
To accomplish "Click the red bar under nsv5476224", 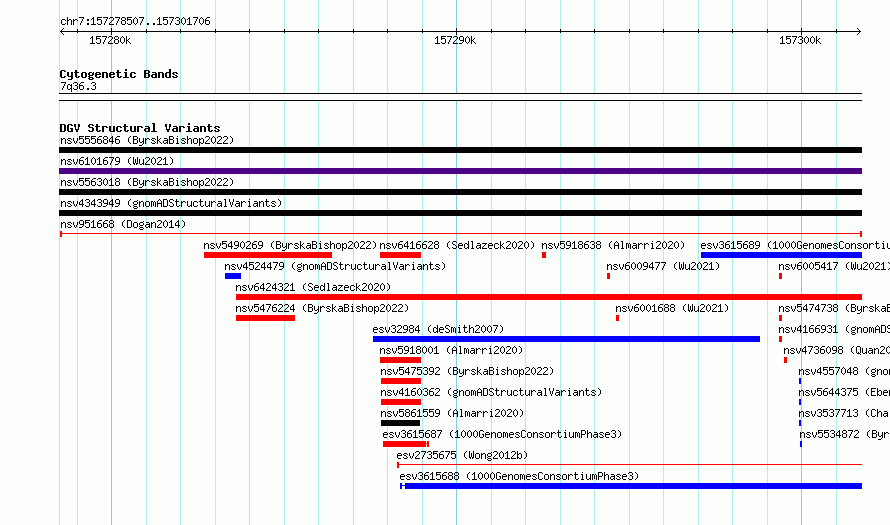I will point(265,318).
